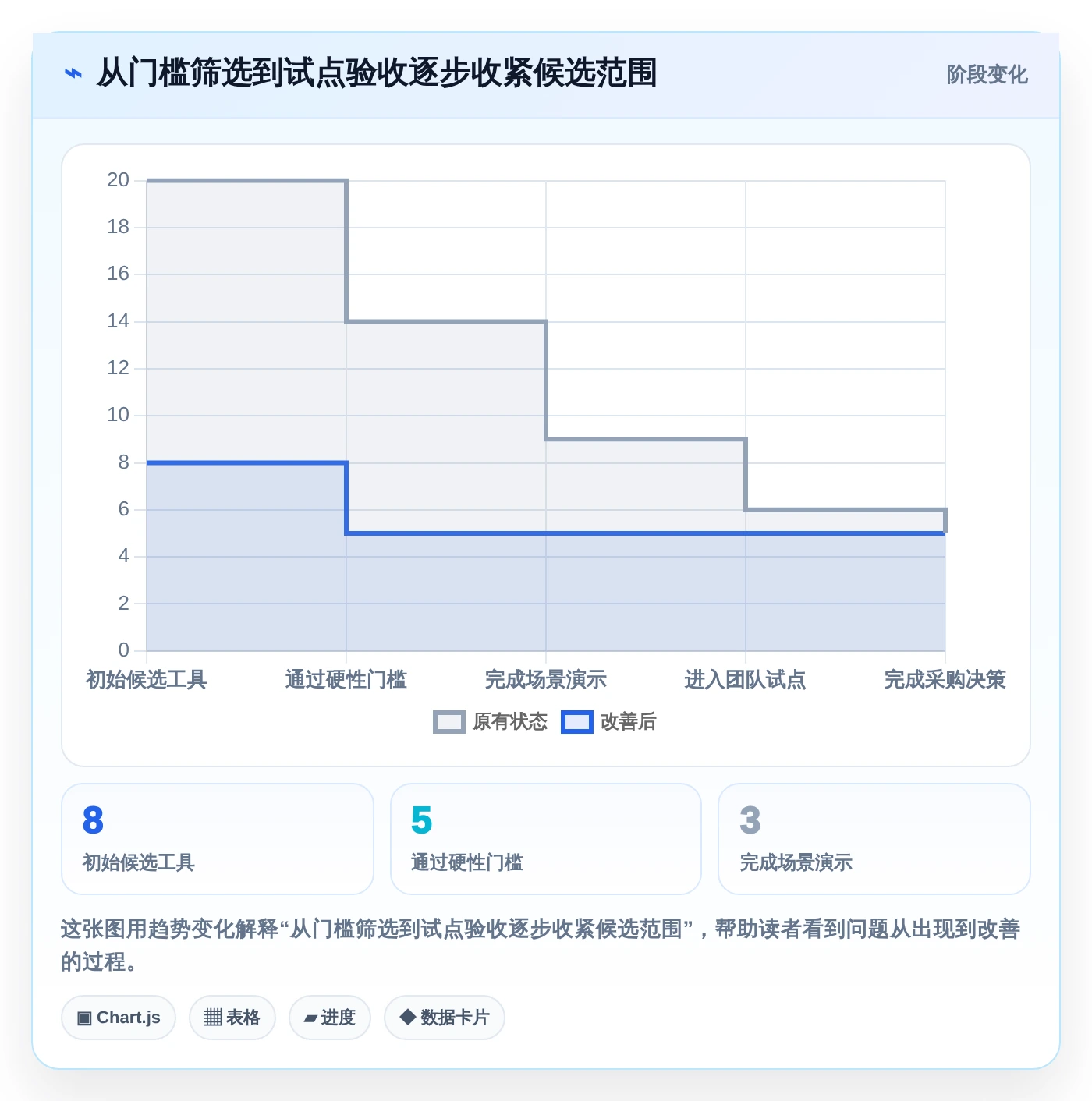Click the y-axis value 20

click(x=118, y=180)
